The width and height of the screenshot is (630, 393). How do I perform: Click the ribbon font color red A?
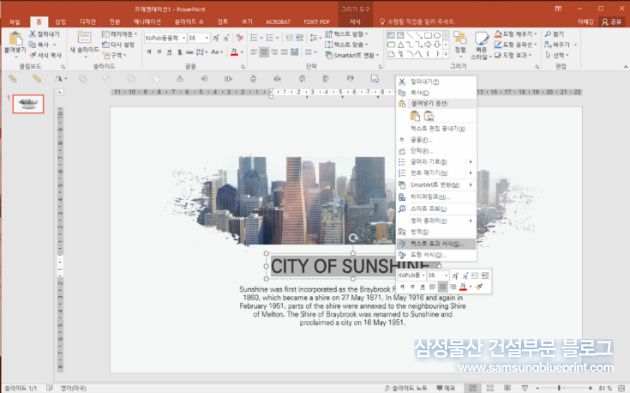click(x=234, y=52)
